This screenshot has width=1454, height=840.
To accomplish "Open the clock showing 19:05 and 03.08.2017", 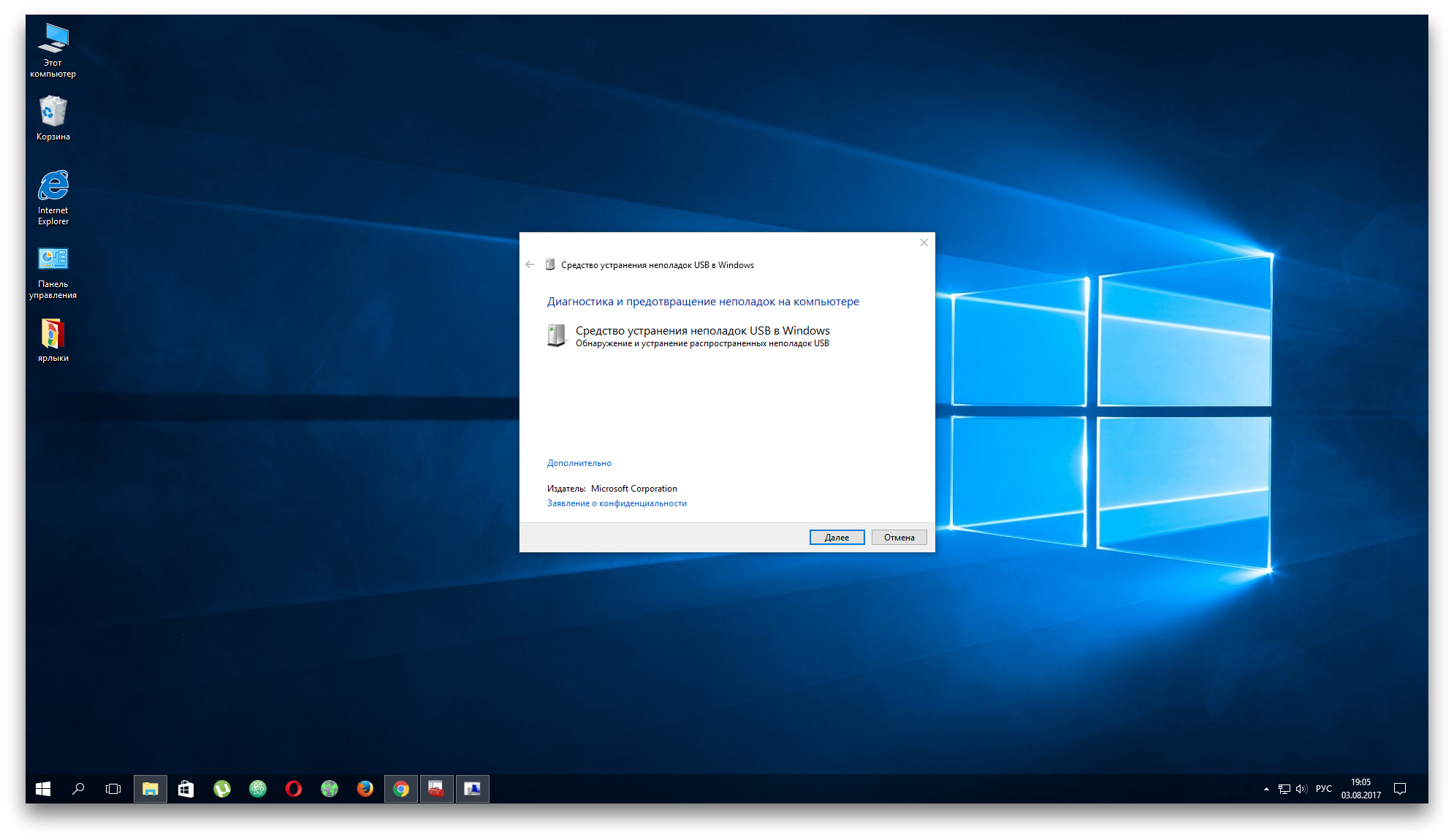I will (x=1361, y=789).
